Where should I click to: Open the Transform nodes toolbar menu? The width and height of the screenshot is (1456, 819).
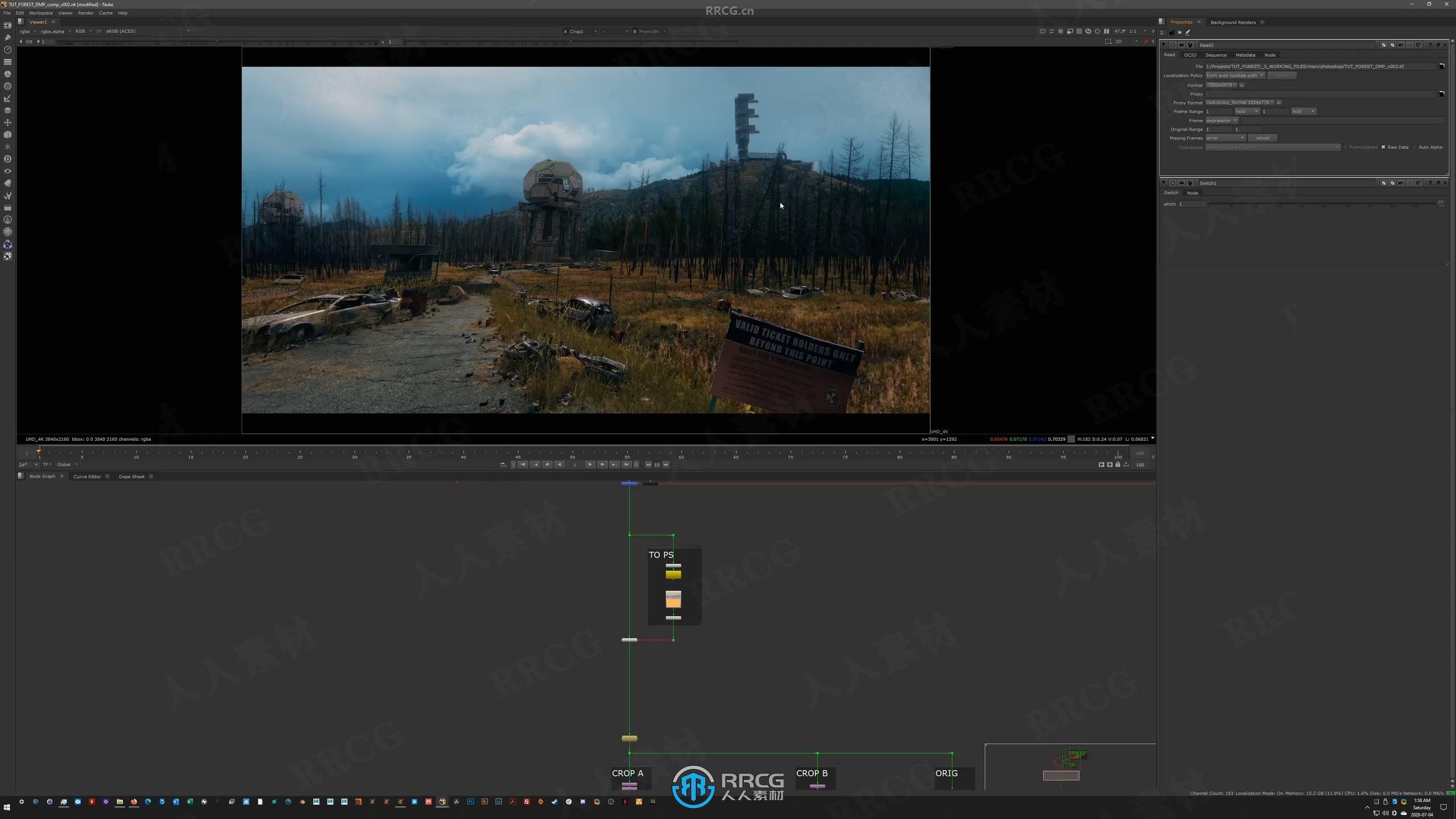[x=7, y=122]
